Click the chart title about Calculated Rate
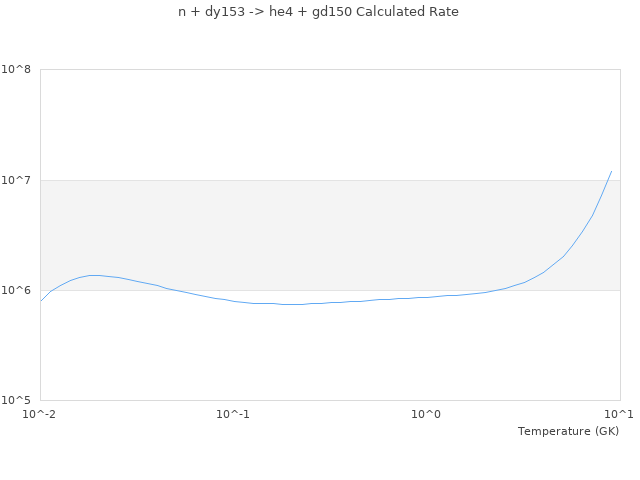Screen dimensions: 640x480 (x=318, y=12)
